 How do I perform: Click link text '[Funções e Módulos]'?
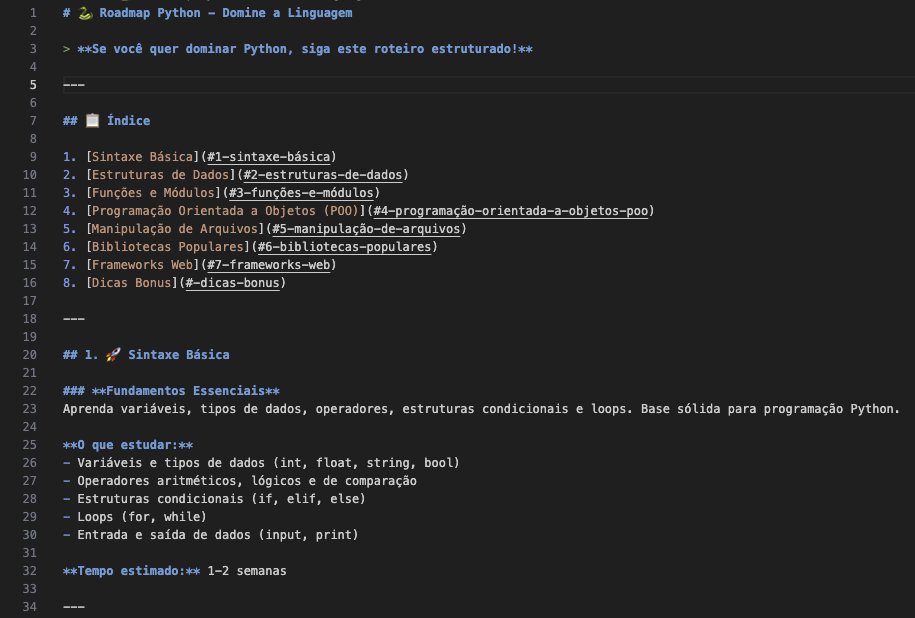(x=153, y=193)
